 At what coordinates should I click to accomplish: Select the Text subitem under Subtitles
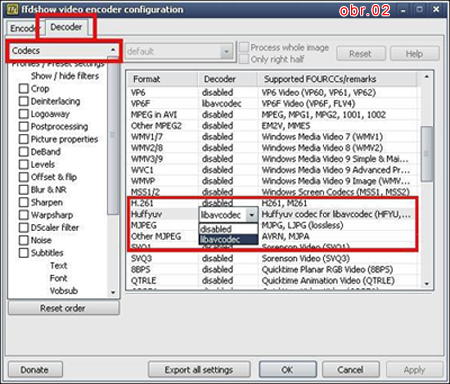tap(59, 266)
